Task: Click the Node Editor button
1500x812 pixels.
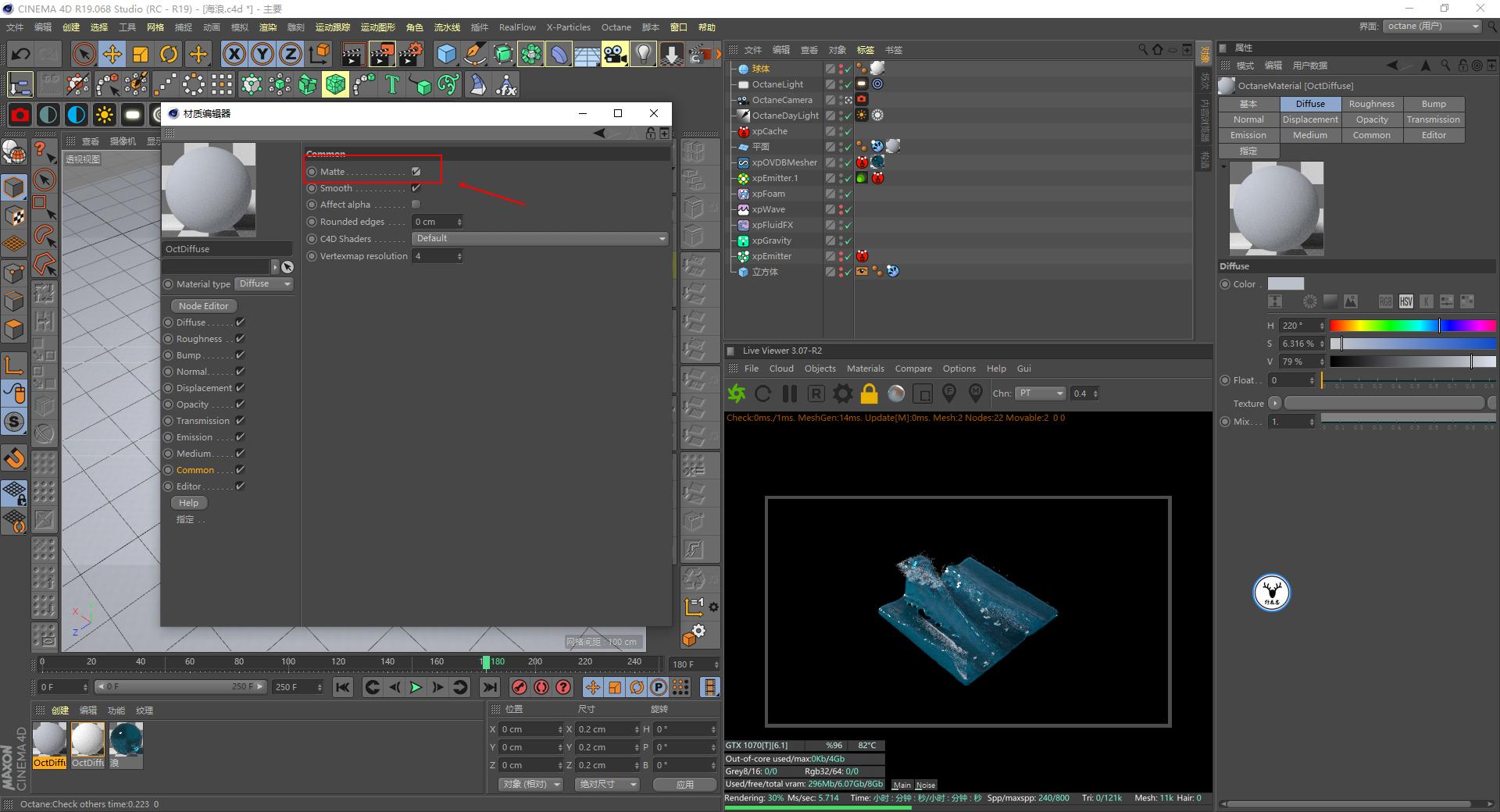Action: point(203,306)
